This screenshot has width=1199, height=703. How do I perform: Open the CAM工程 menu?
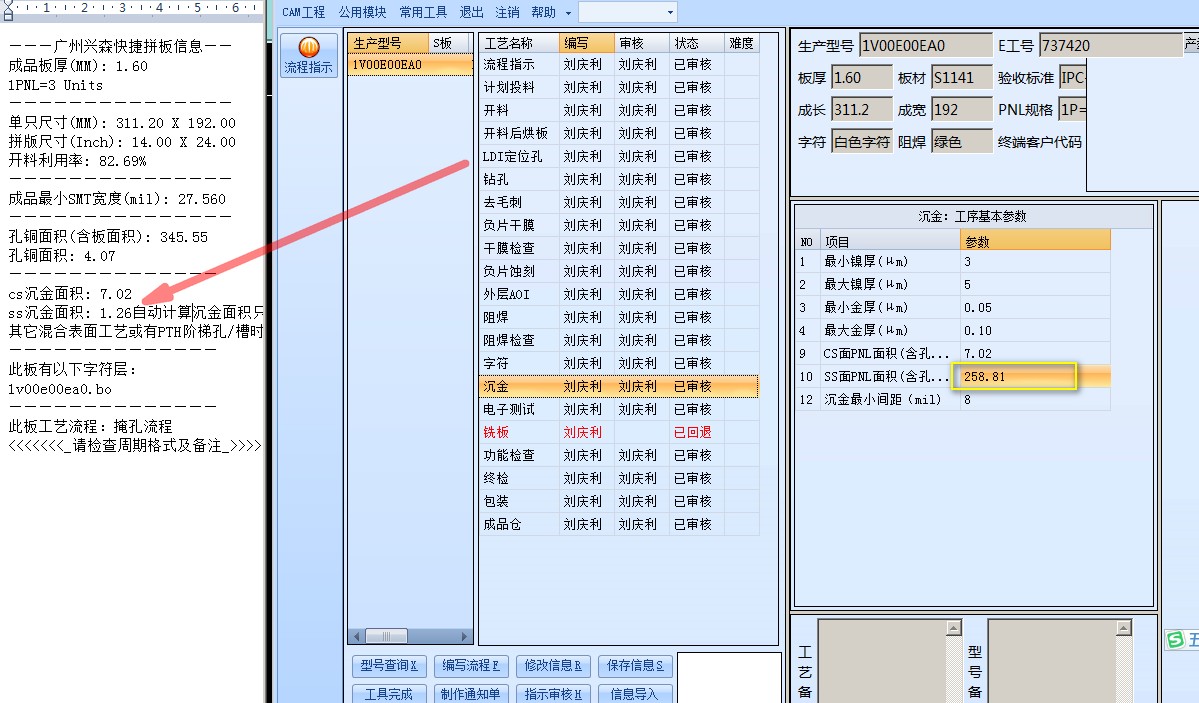point(303,12)
